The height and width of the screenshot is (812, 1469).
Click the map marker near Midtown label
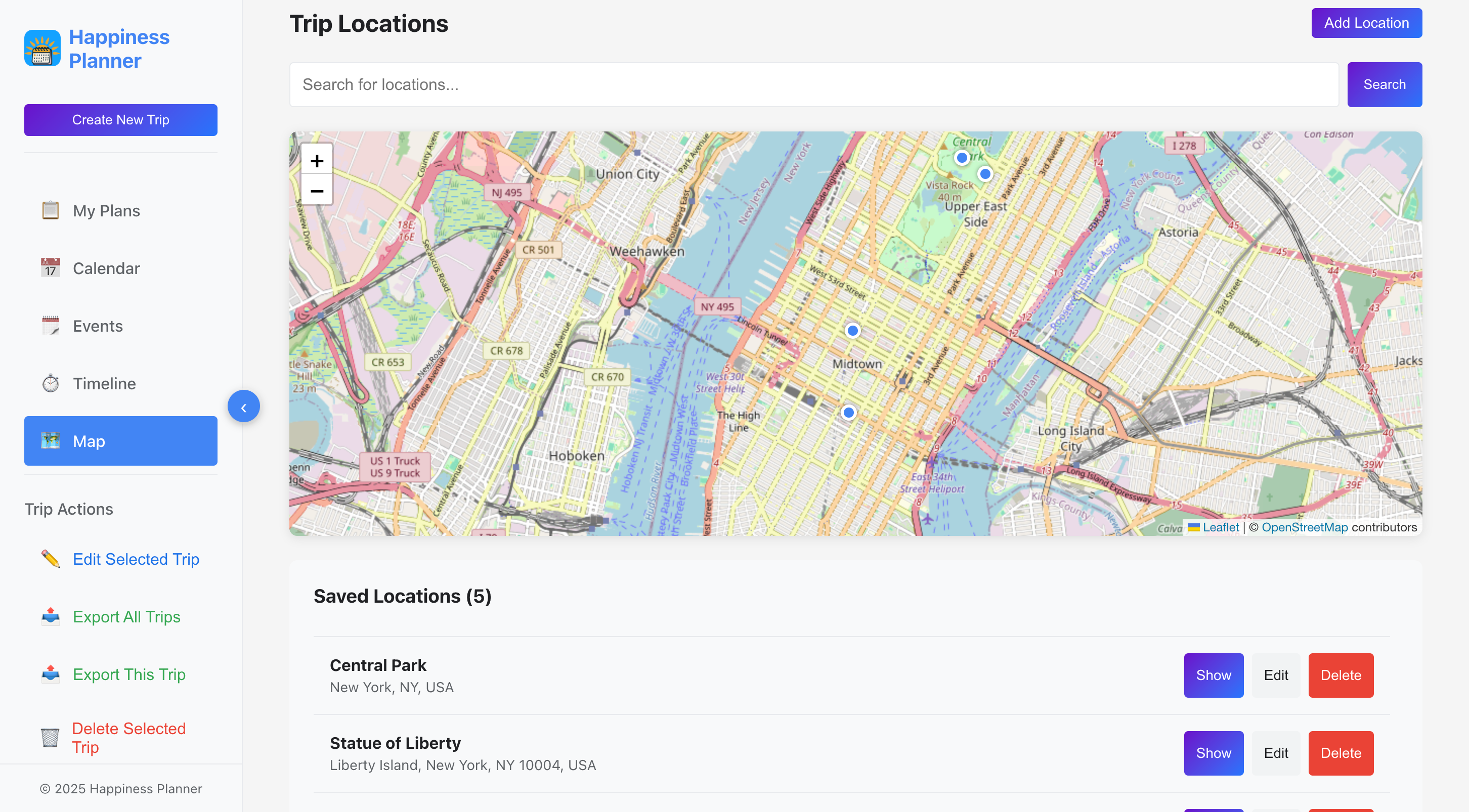click(x=852, y=331)
